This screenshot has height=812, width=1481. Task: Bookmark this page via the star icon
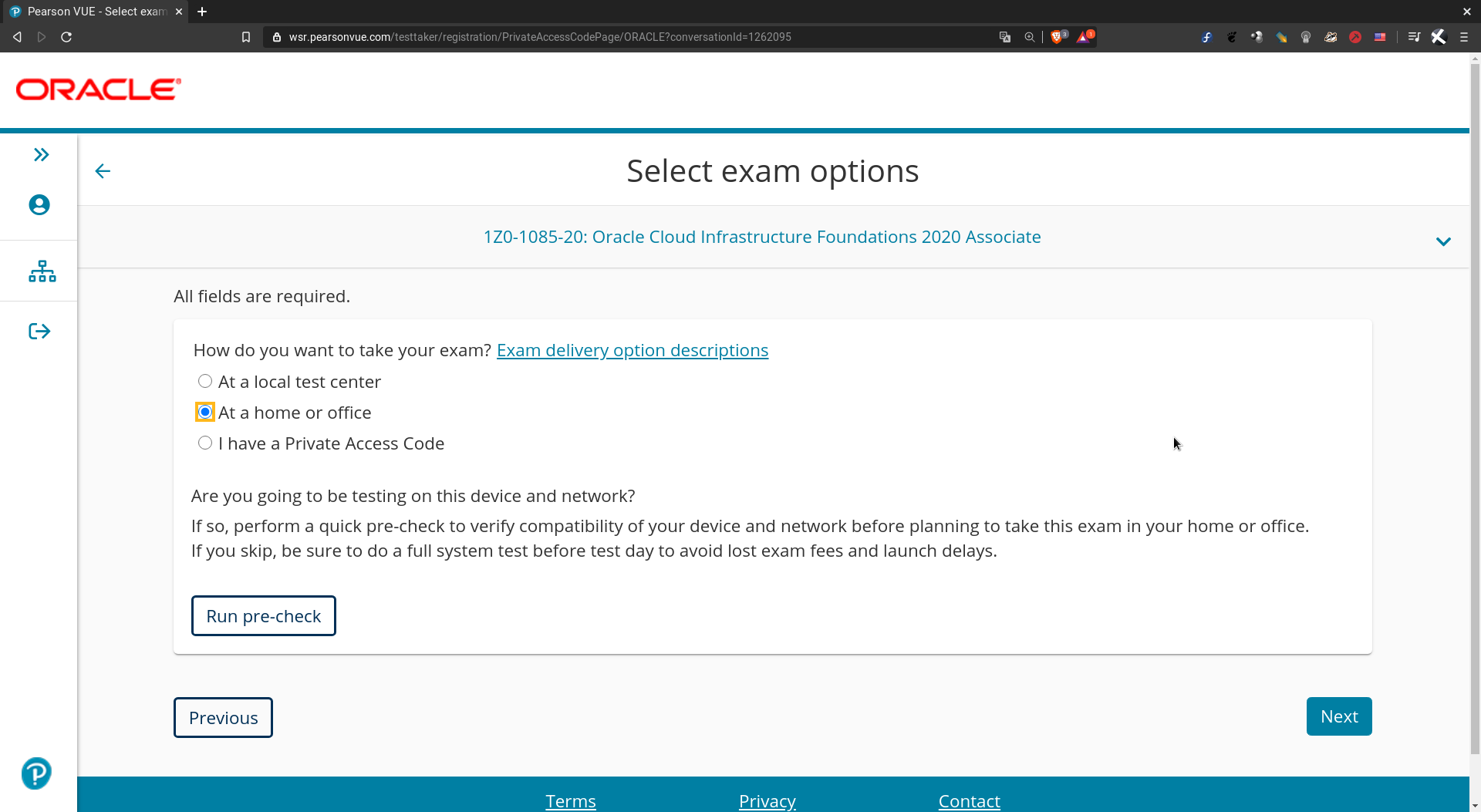tap(246, 36)
